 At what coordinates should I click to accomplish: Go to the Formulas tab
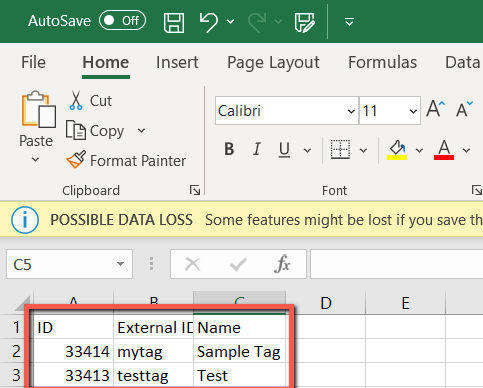pyautogui.click(x=383, y=62)
